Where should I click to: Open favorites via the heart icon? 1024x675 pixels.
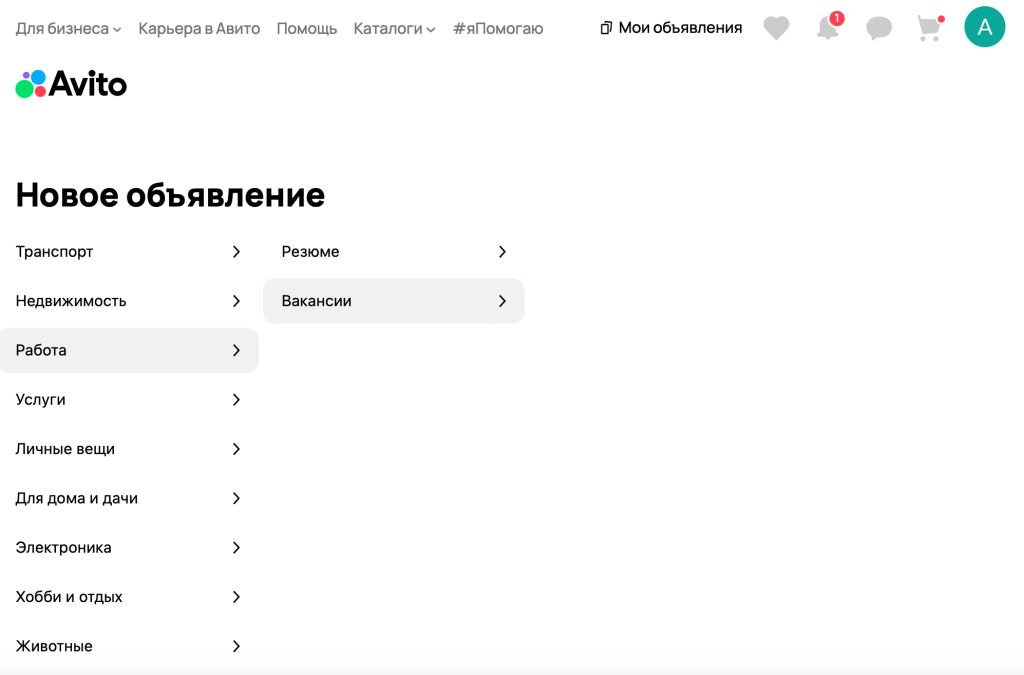coord(776,27)
